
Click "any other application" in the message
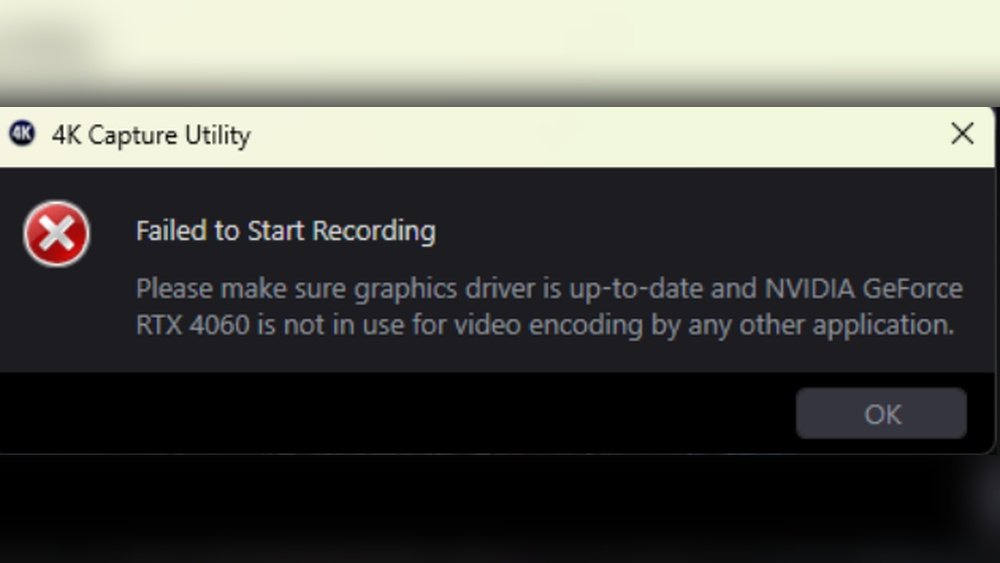pos(820,325)
